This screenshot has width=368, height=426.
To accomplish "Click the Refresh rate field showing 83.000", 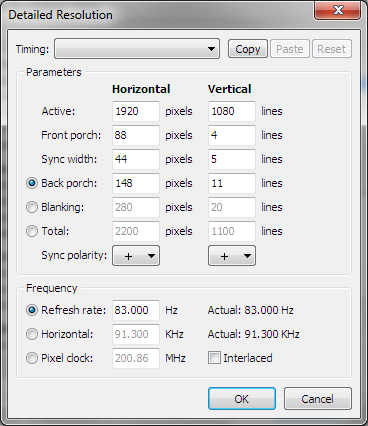I will click(136, 310).
